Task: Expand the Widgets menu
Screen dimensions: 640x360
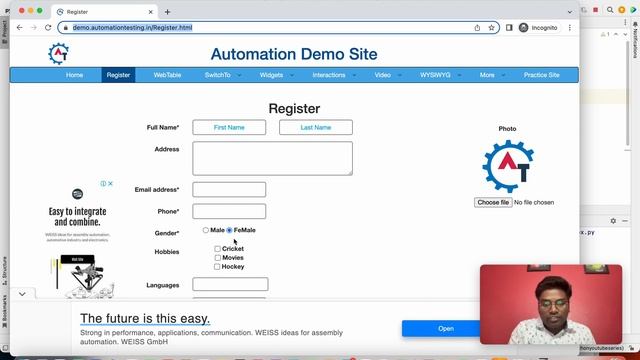Action: (x=276, y=75)
